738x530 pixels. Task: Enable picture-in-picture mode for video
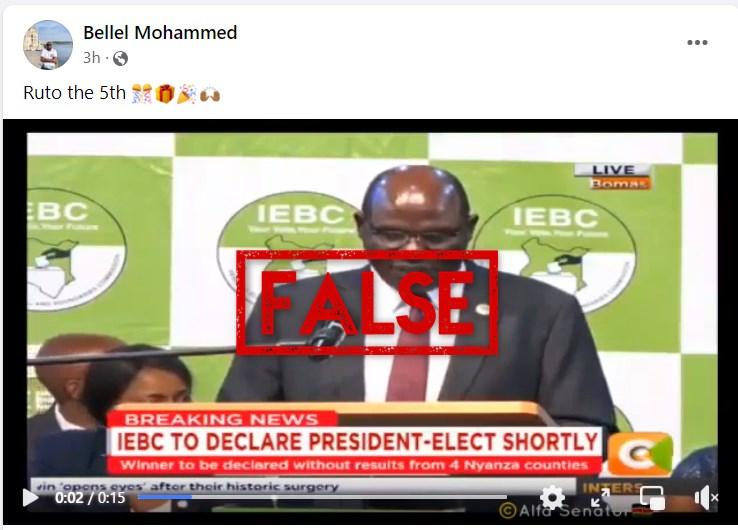(652, 498)
